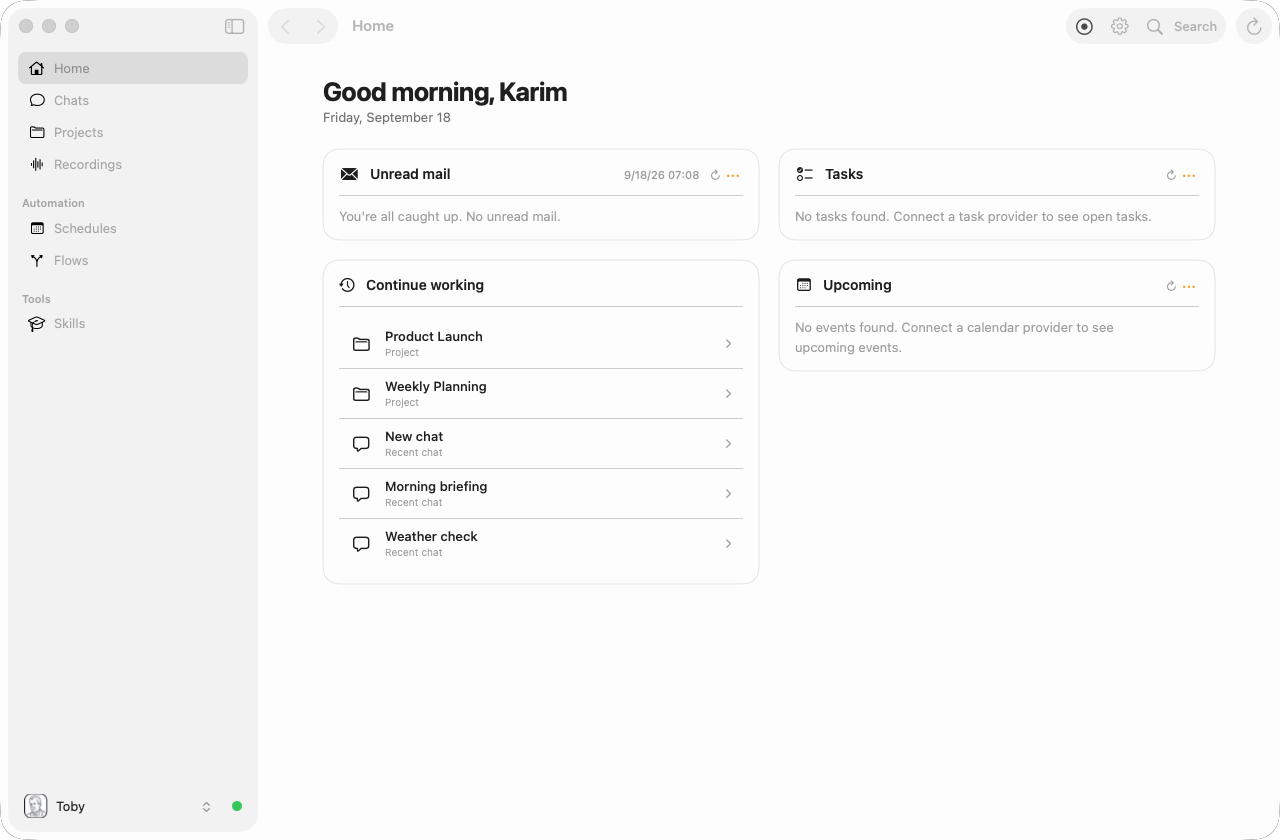This screenshot has height=840, width=1280.
Task: Open Projects in the sidebar
Action: pos(133,132)
